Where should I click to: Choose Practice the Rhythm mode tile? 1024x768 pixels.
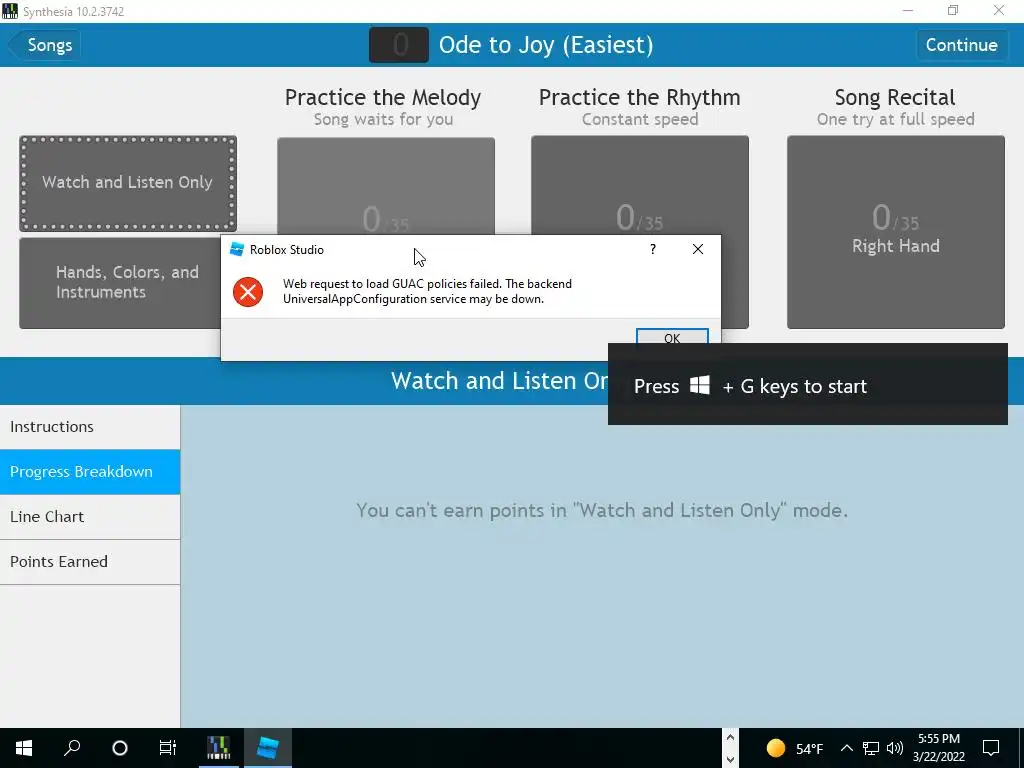(640, 185)
